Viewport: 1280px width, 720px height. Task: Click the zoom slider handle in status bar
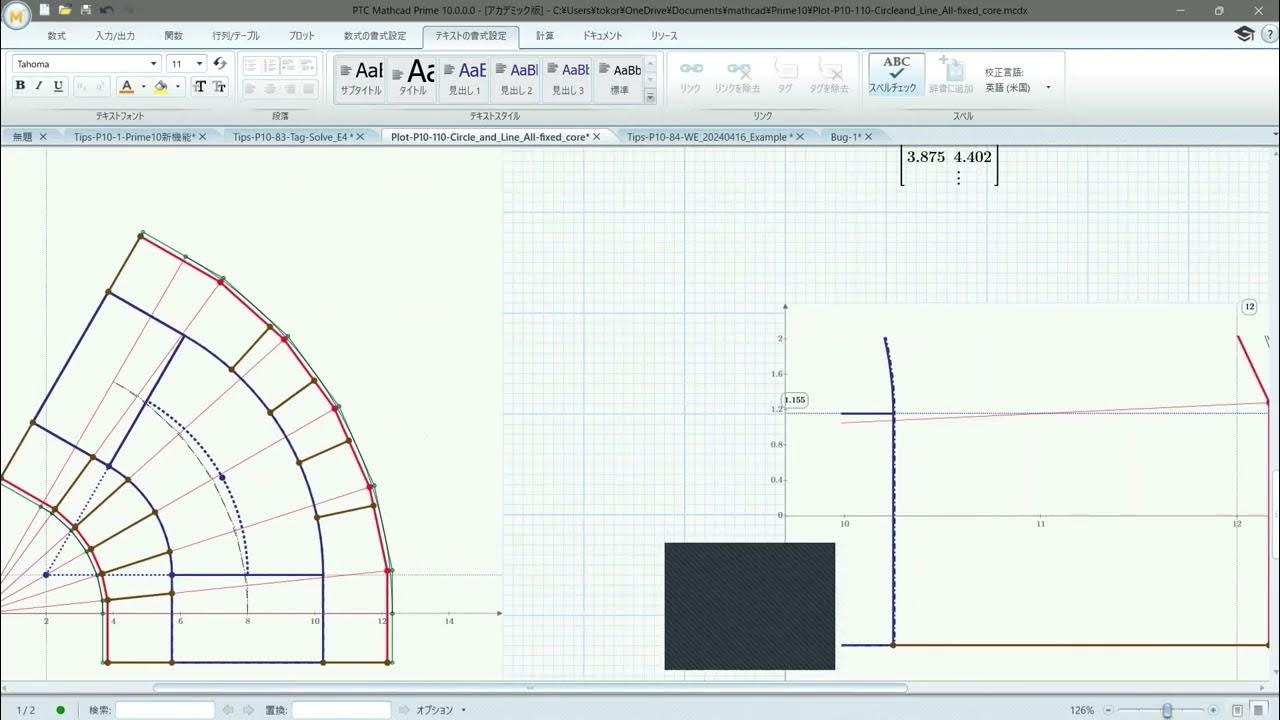[x=1167, y=710]
